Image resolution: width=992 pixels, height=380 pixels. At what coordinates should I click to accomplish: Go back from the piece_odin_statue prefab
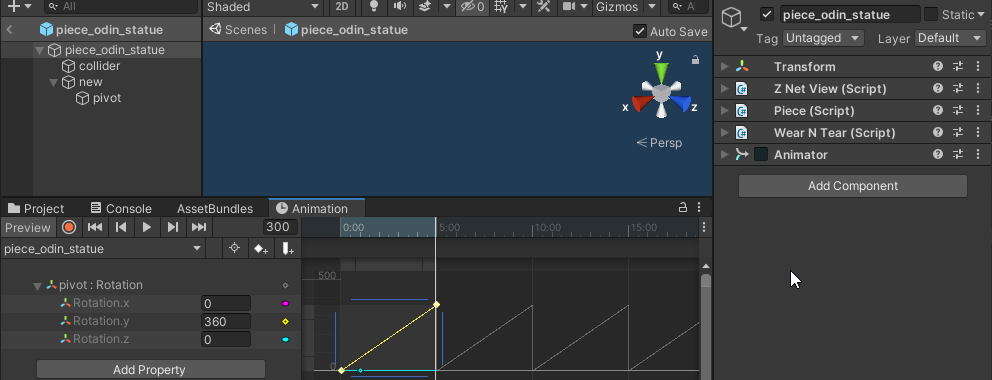point(9,29)
